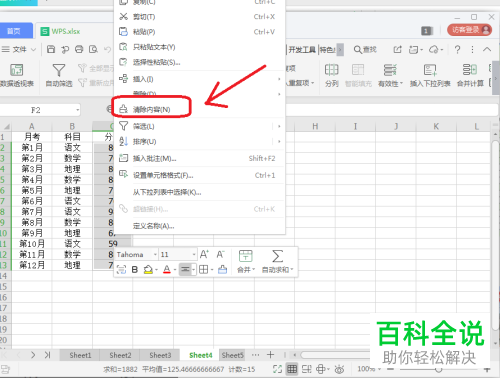Open the File (文件) menu dropdown
This screenshot has width=500, height=378.
19,50
